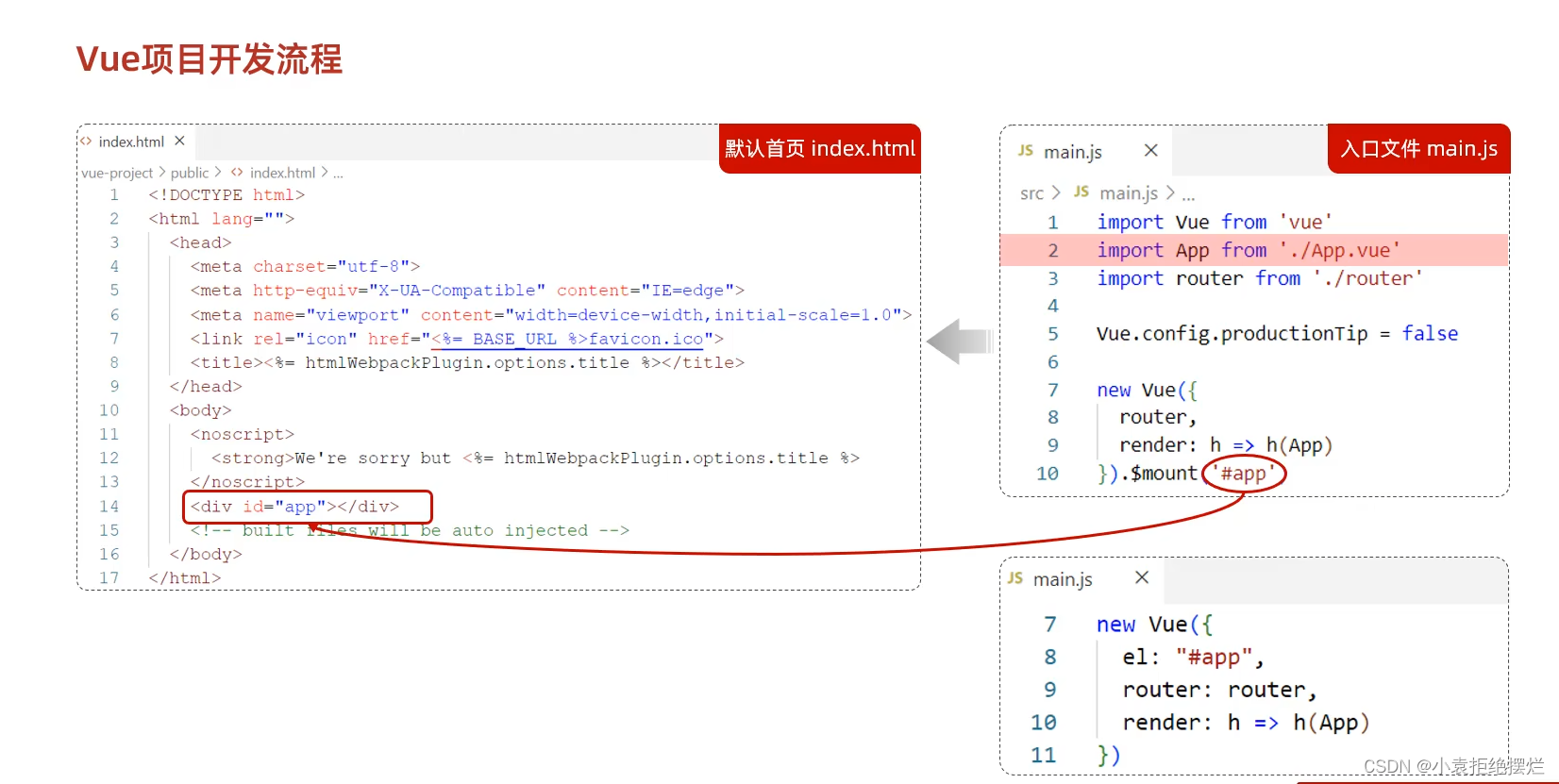Image resolution: width=1559 pixels, height=784 pixels.
Task: Click the '</html>' closing tag line
Action: (x=185, y=577)
